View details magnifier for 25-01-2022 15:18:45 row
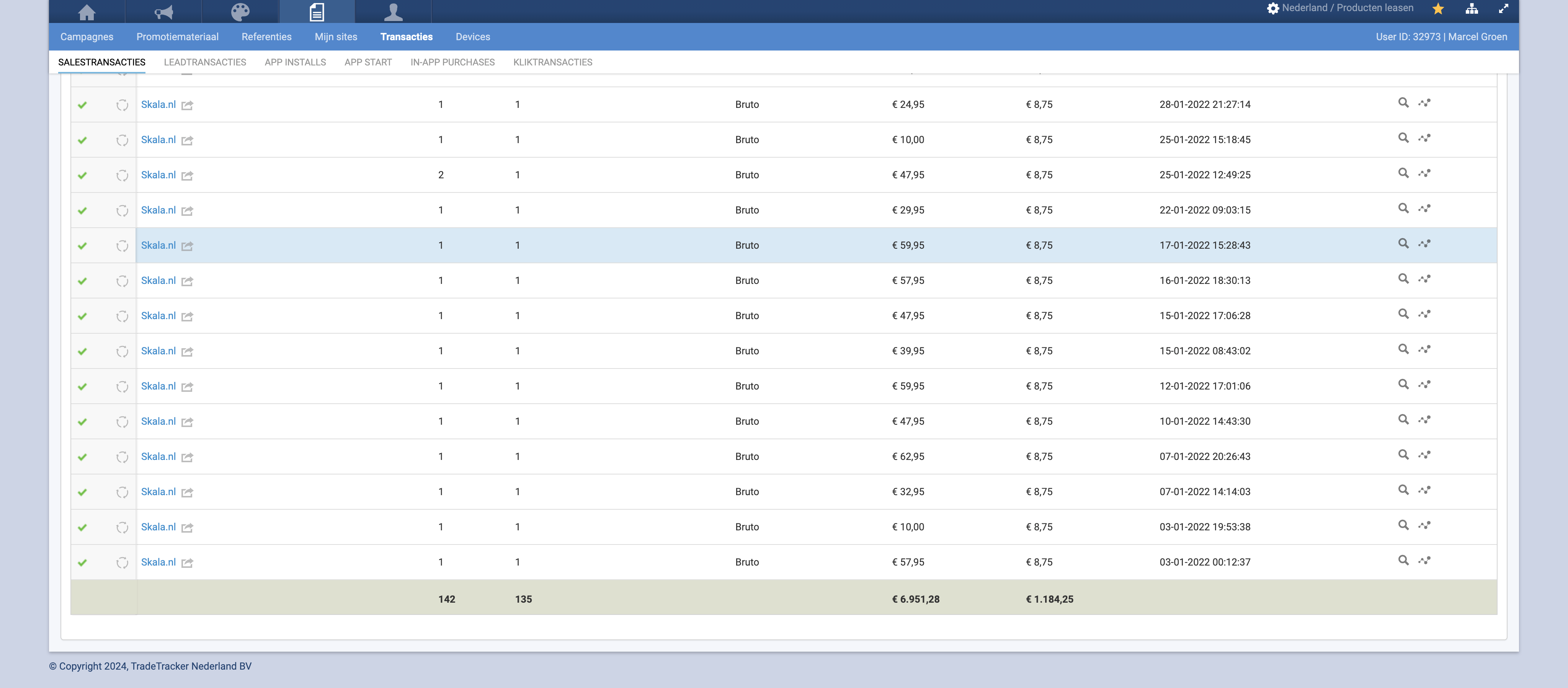Image resolution: width=1568 pixels, height=688 pixels. tap(1403, 138)
